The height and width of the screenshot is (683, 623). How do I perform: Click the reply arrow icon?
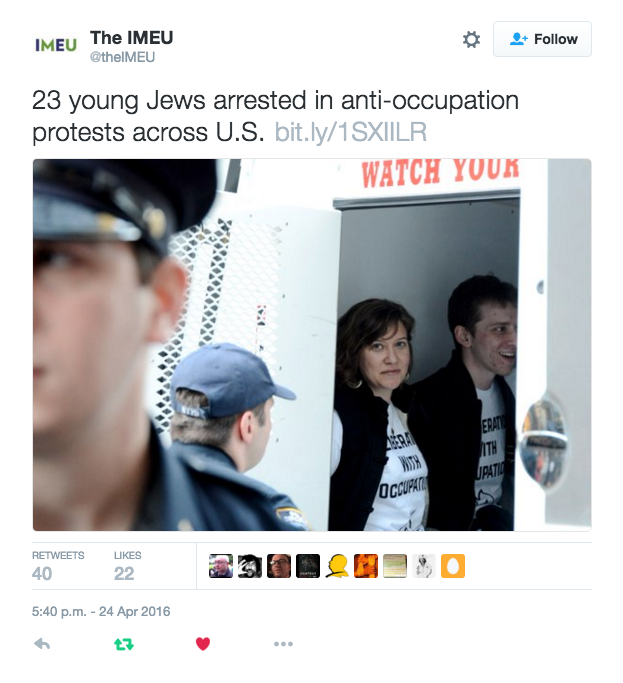point(42,644)
